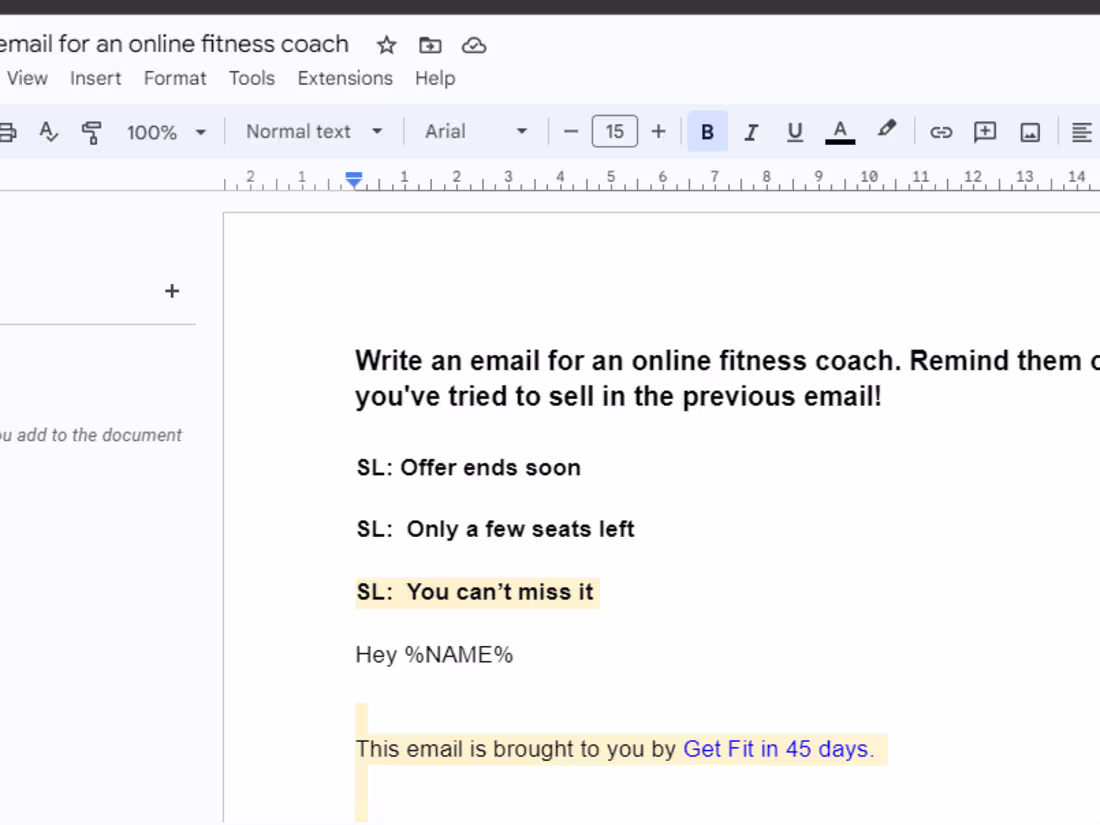Increase font size with the plus button

(x=658, y=131)
